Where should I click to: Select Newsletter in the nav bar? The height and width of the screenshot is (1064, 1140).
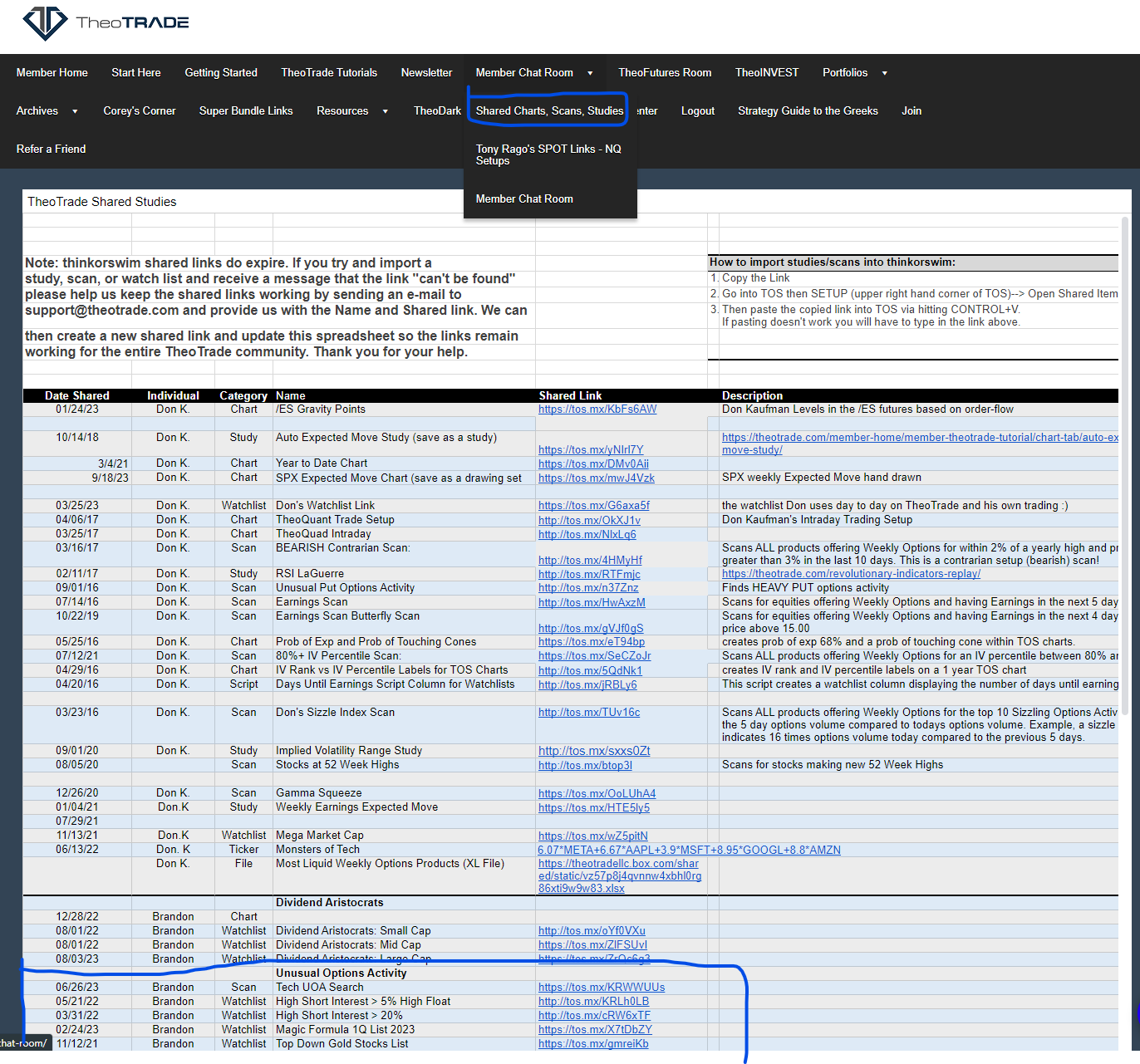coord(426,73)
